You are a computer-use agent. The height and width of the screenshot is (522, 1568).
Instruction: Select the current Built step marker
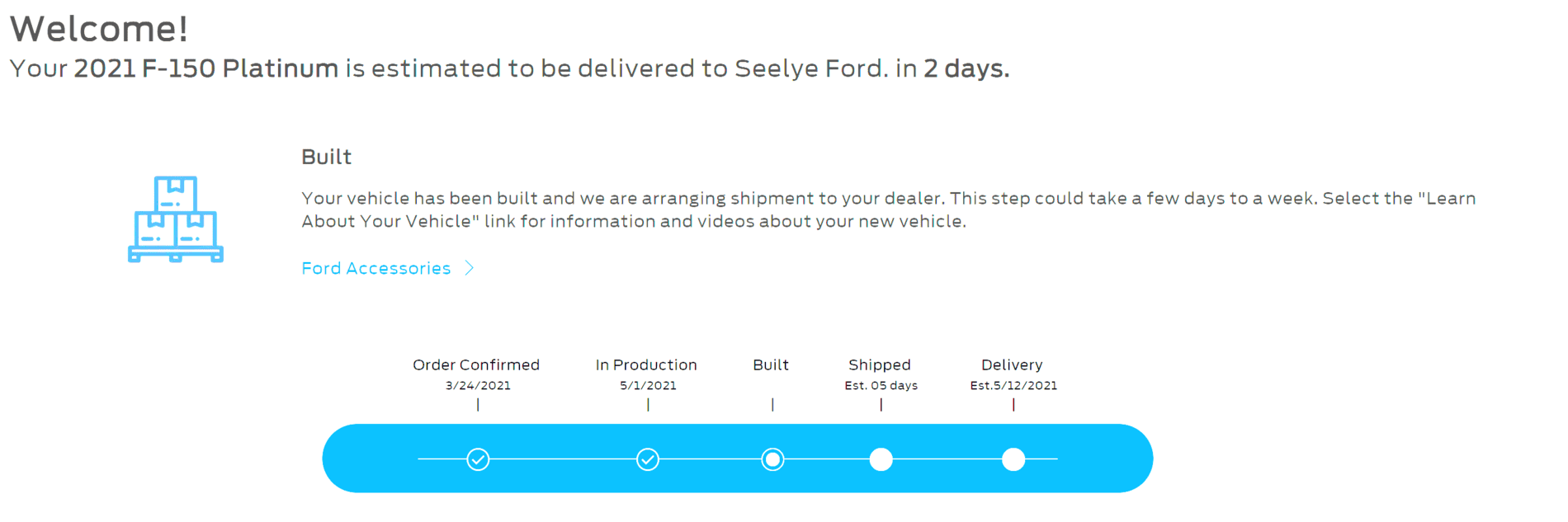(772, 459)
